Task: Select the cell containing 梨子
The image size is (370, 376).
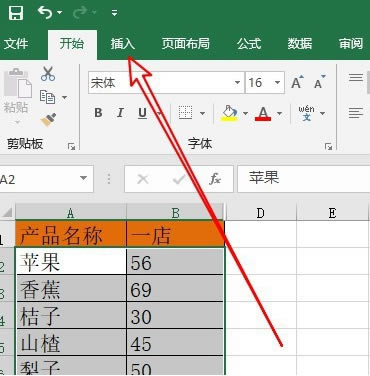Action: coord(71,366)
